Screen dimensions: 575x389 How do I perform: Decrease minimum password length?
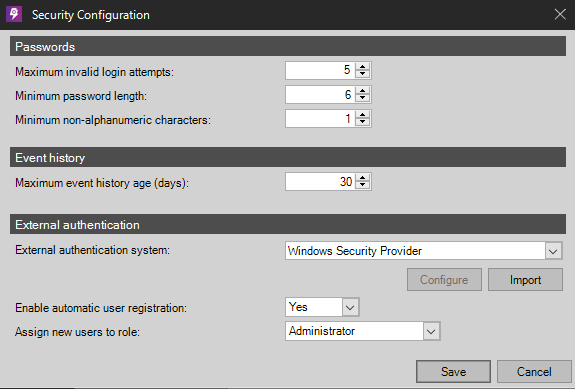tap(363, 98)
